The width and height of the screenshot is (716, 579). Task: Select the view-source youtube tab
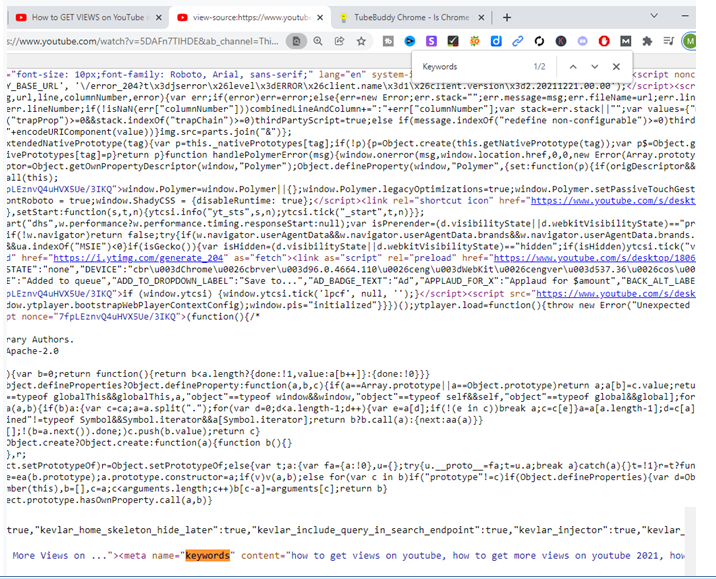(250, 17)
